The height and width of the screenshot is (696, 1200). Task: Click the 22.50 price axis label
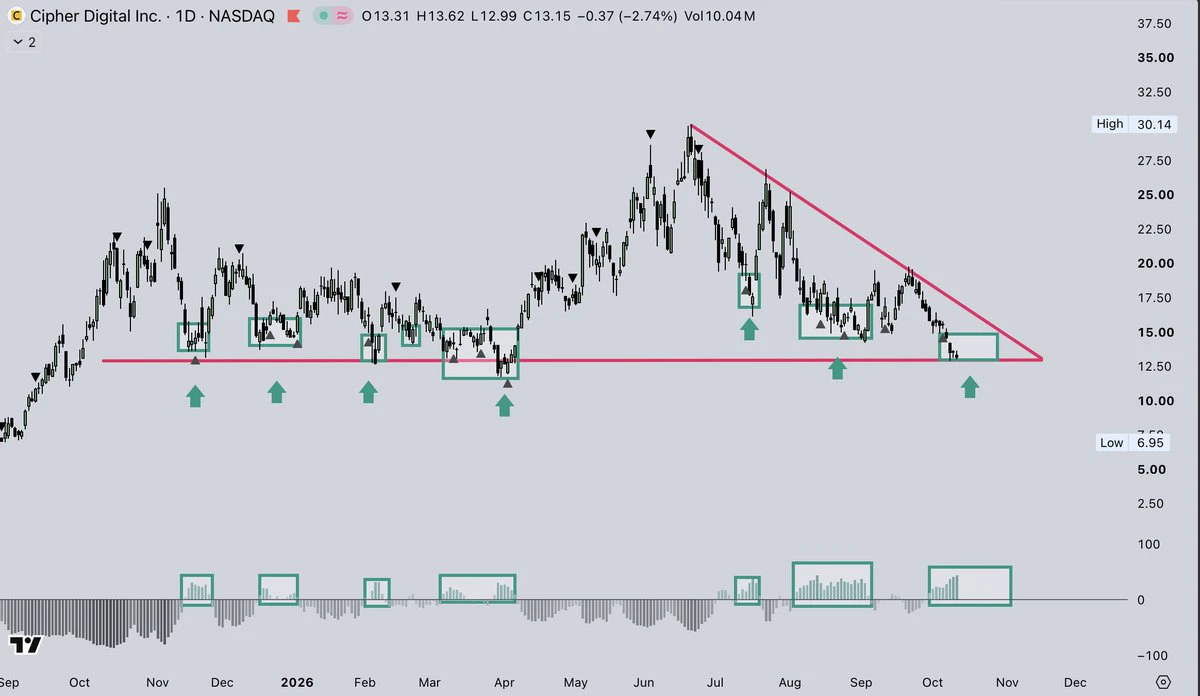coord(1155,229)
